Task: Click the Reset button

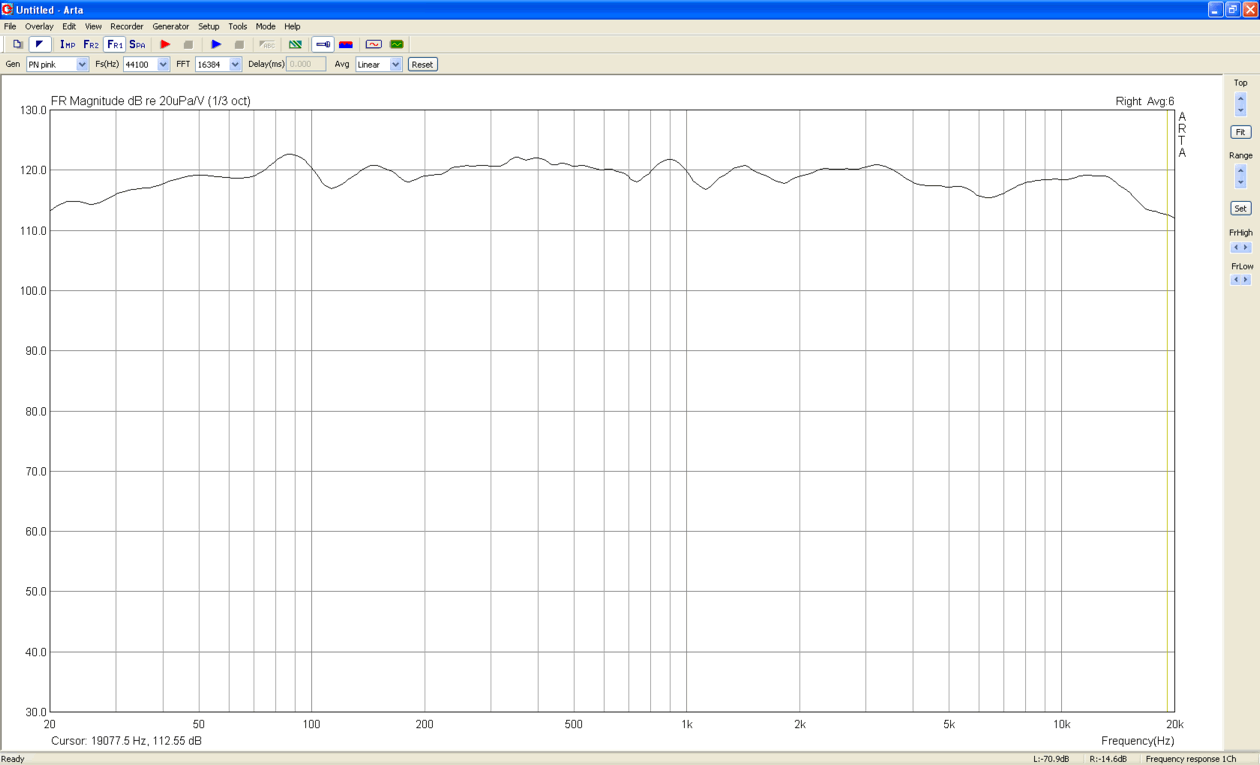Action: pos(422,64)
